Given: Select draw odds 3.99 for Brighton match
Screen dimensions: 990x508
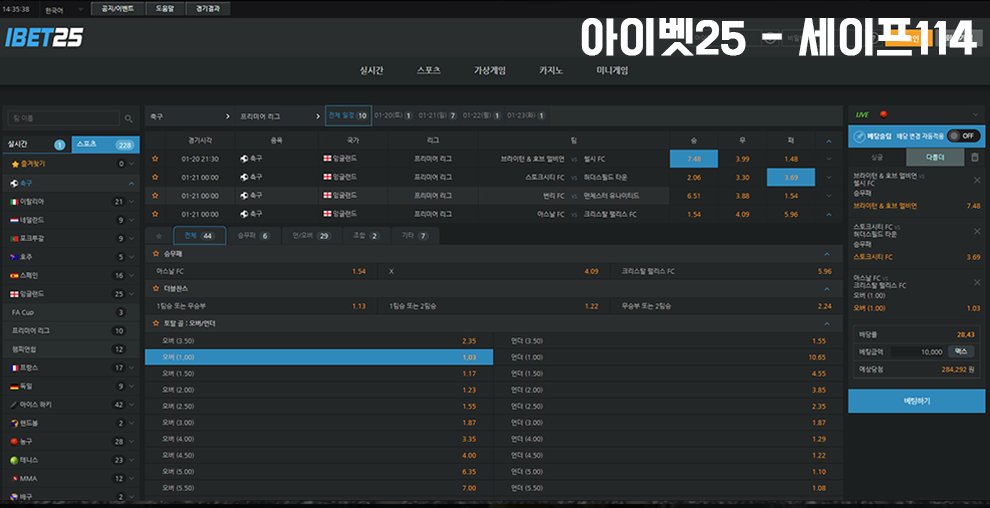Looking at the screenshot, I should click(x=742, y=159).
